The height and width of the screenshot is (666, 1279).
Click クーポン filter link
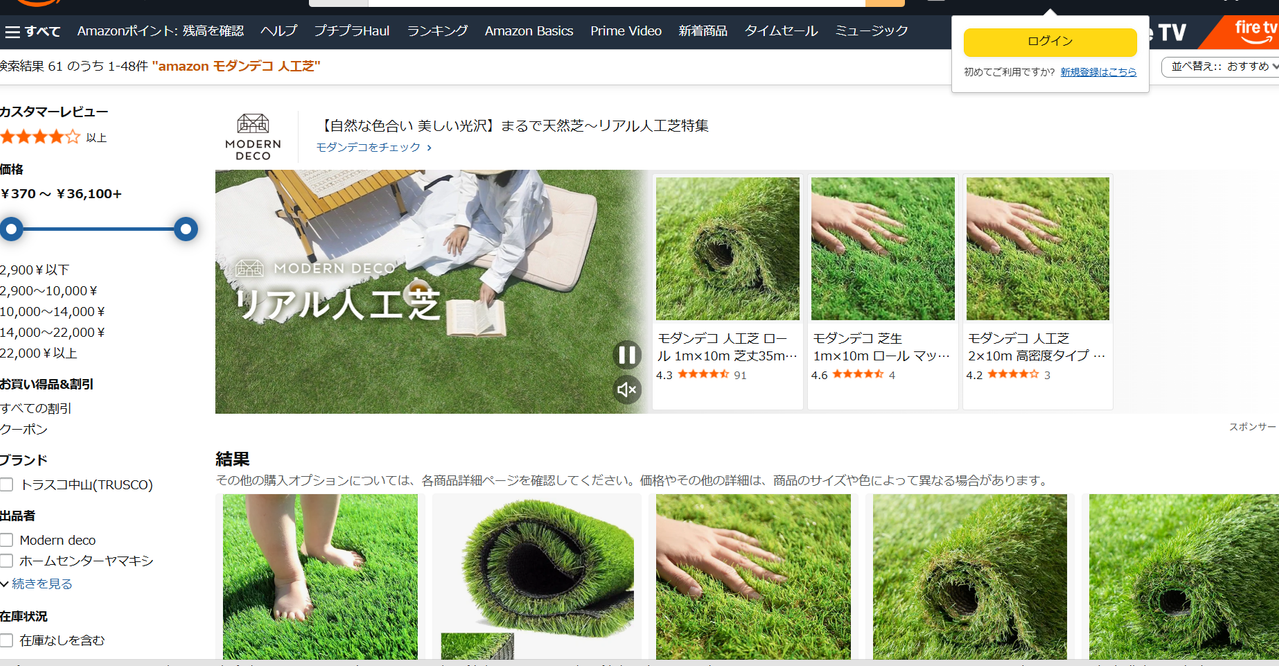click(24, 429)
